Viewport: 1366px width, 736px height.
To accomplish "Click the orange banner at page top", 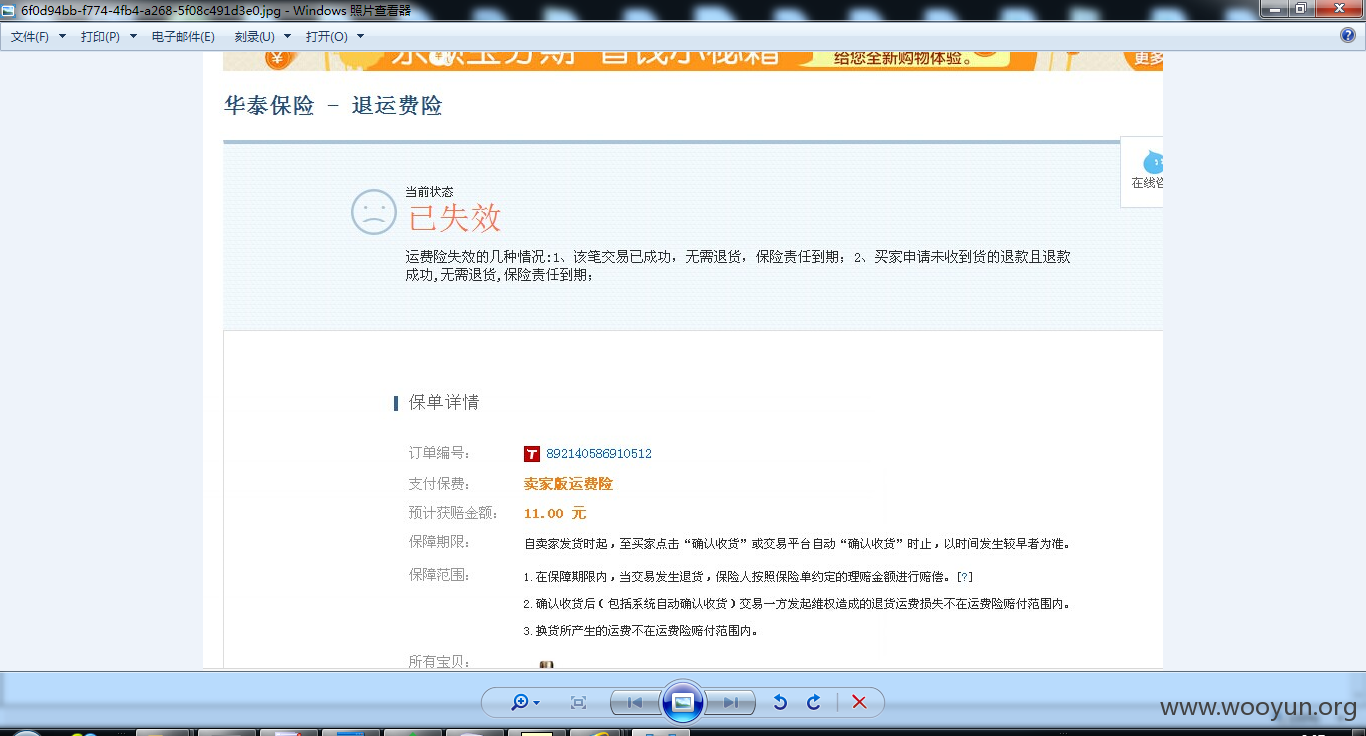I will point(693,60).
